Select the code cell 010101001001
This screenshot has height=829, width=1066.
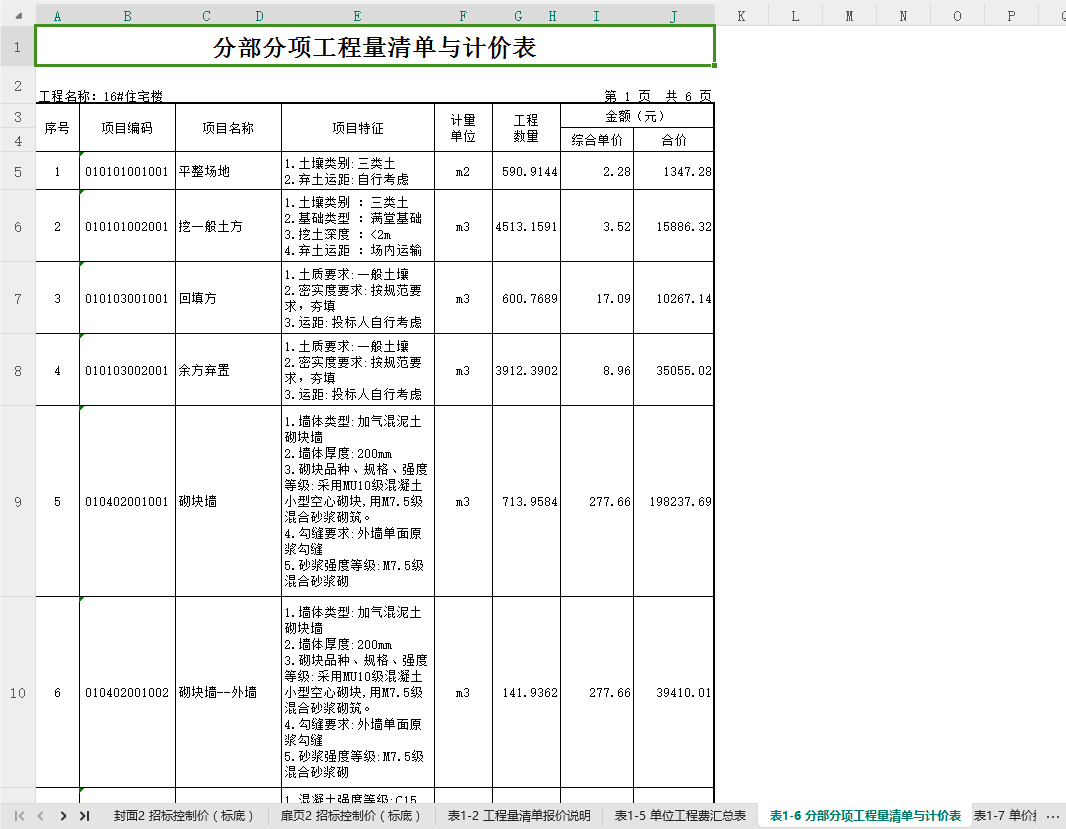coord(127,171)
